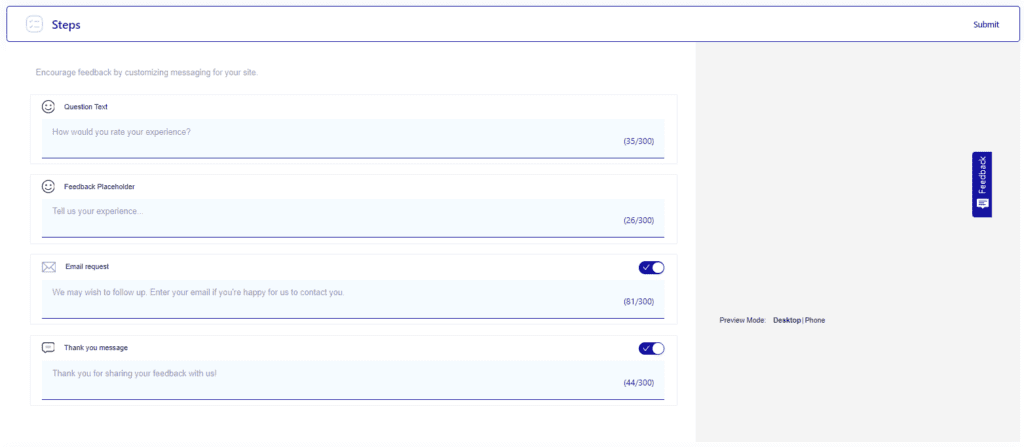The width and height of the screenshot is (1024, 447).
Task: Click the Steps checklist icon in header
Action: tap(34, 24)
